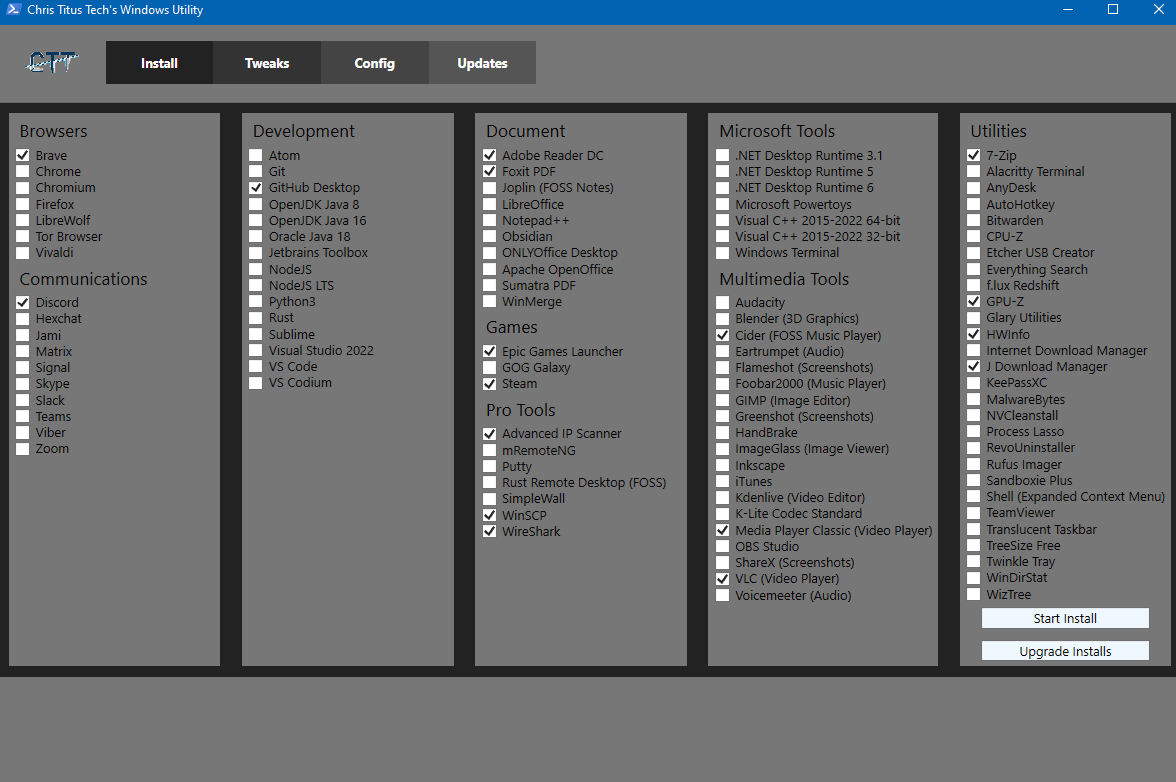Click the Upgrade Installs button
1176x782 pixels.
(x=1065, y=652)
